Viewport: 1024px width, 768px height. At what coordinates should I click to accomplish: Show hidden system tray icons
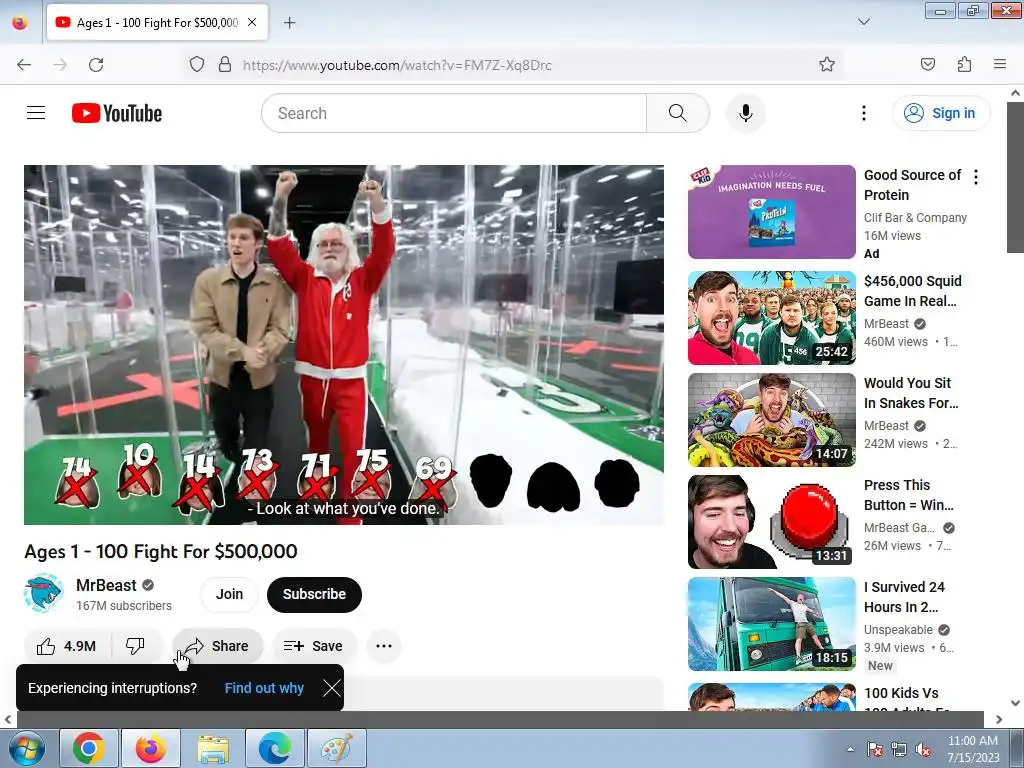click(850, 749)
